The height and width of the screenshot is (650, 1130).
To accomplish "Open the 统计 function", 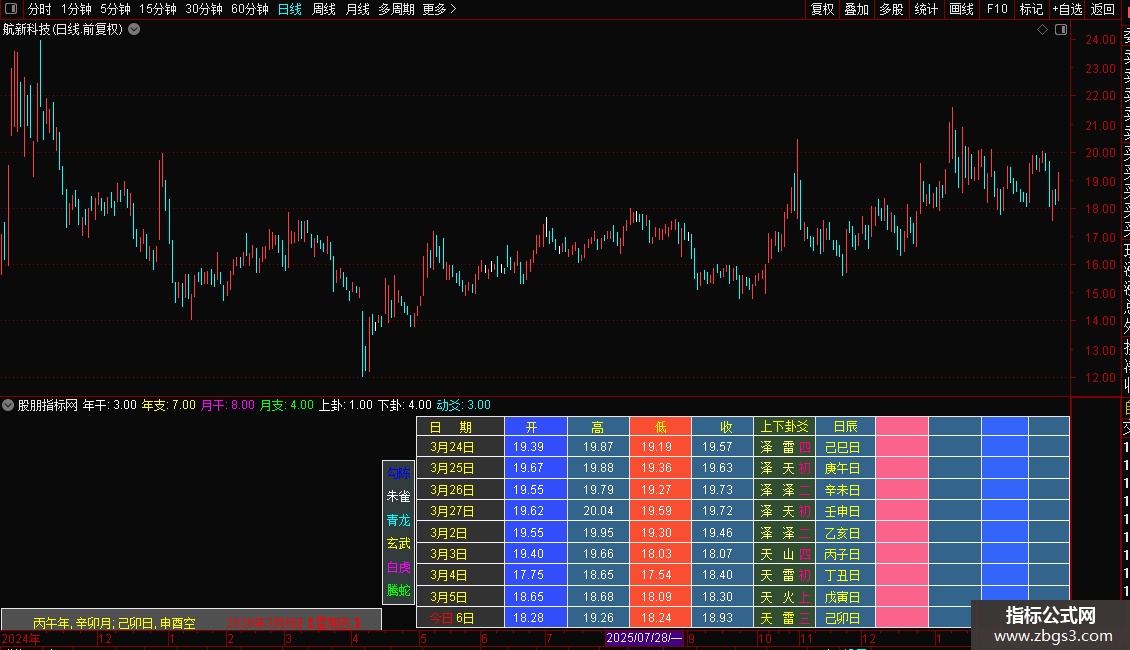I will click(x=926, y=9).
